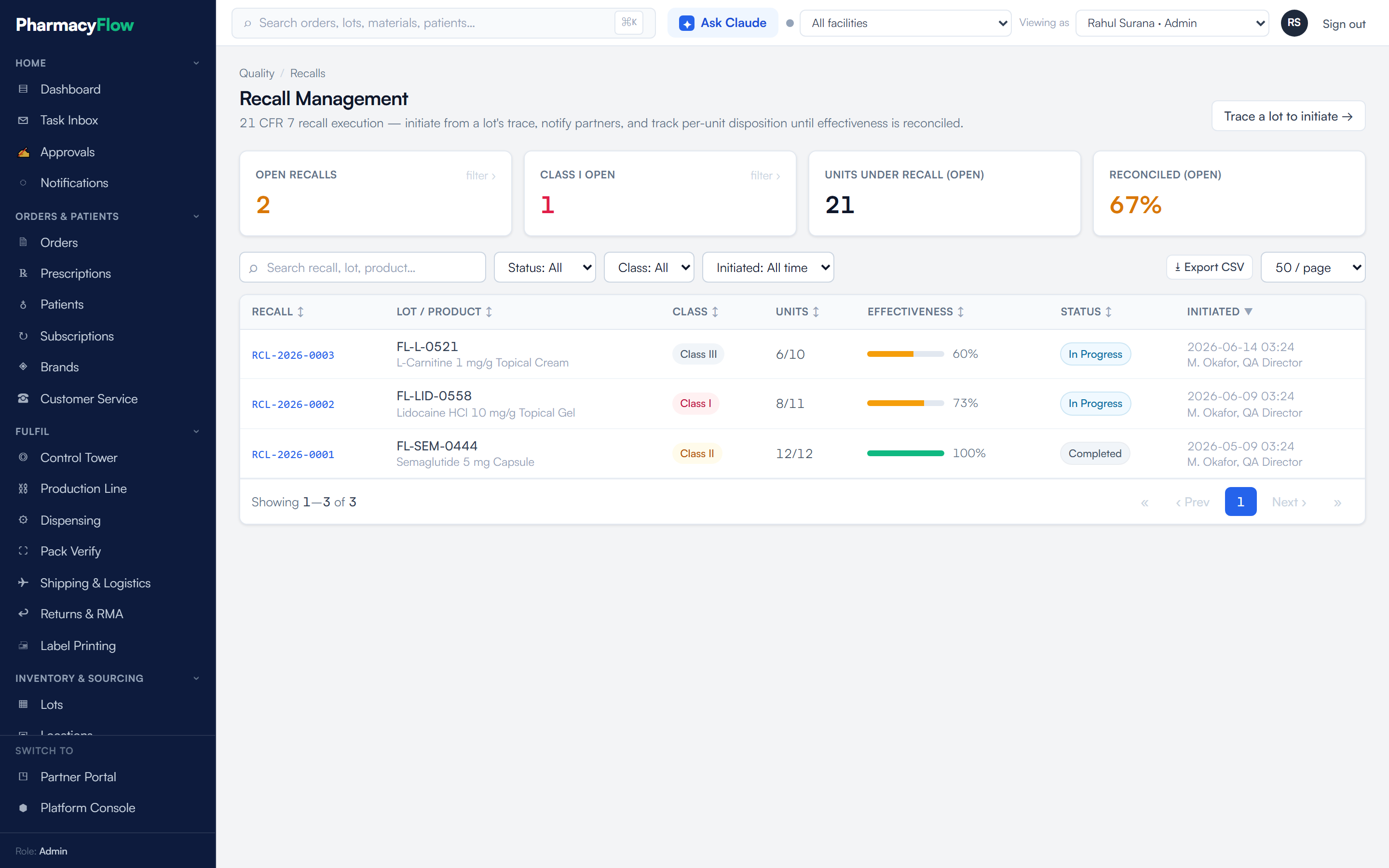
Task: Change the 50 / page size dropdown
Action: pyautogui.click(x=1313, y=268)
